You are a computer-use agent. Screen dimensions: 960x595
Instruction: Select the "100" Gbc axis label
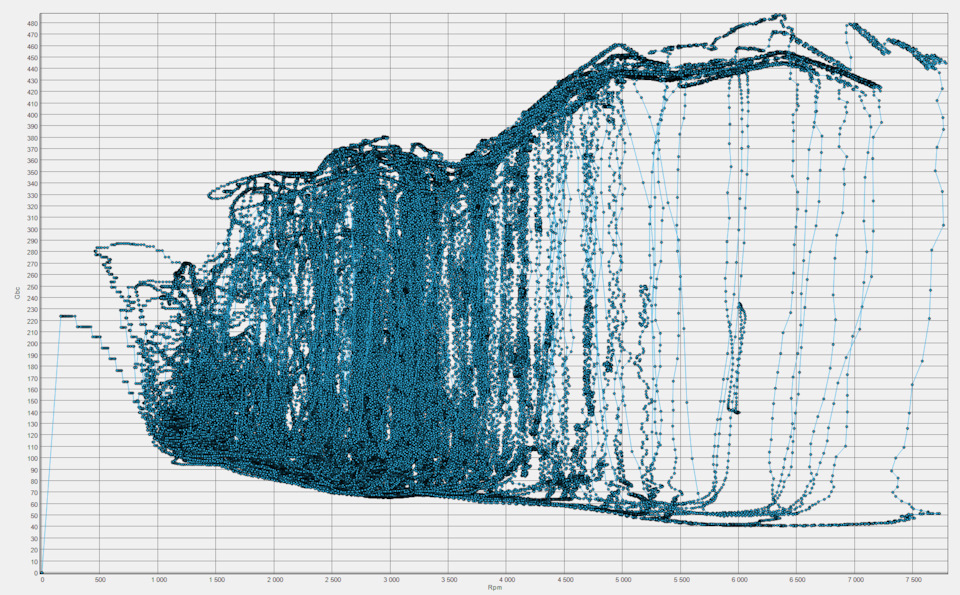coord(32,458)
